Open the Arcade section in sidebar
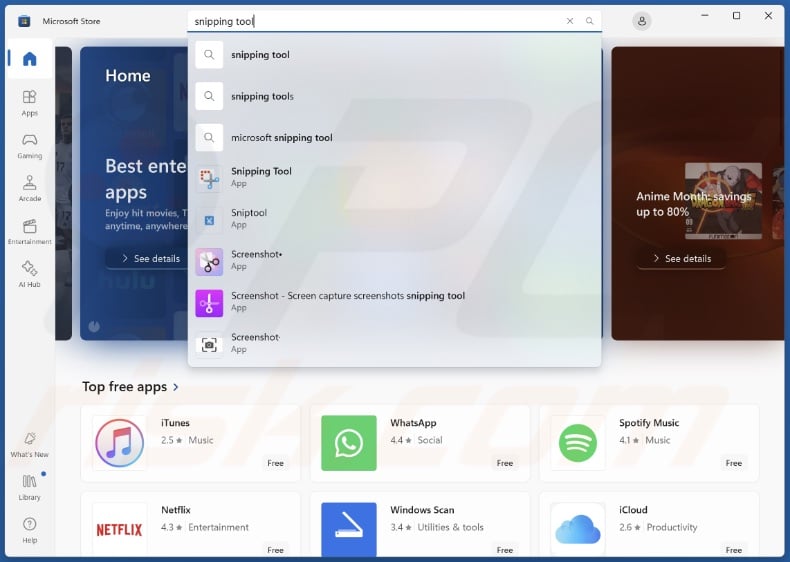This screenshot has height=562, width=790. coord(30,188)
